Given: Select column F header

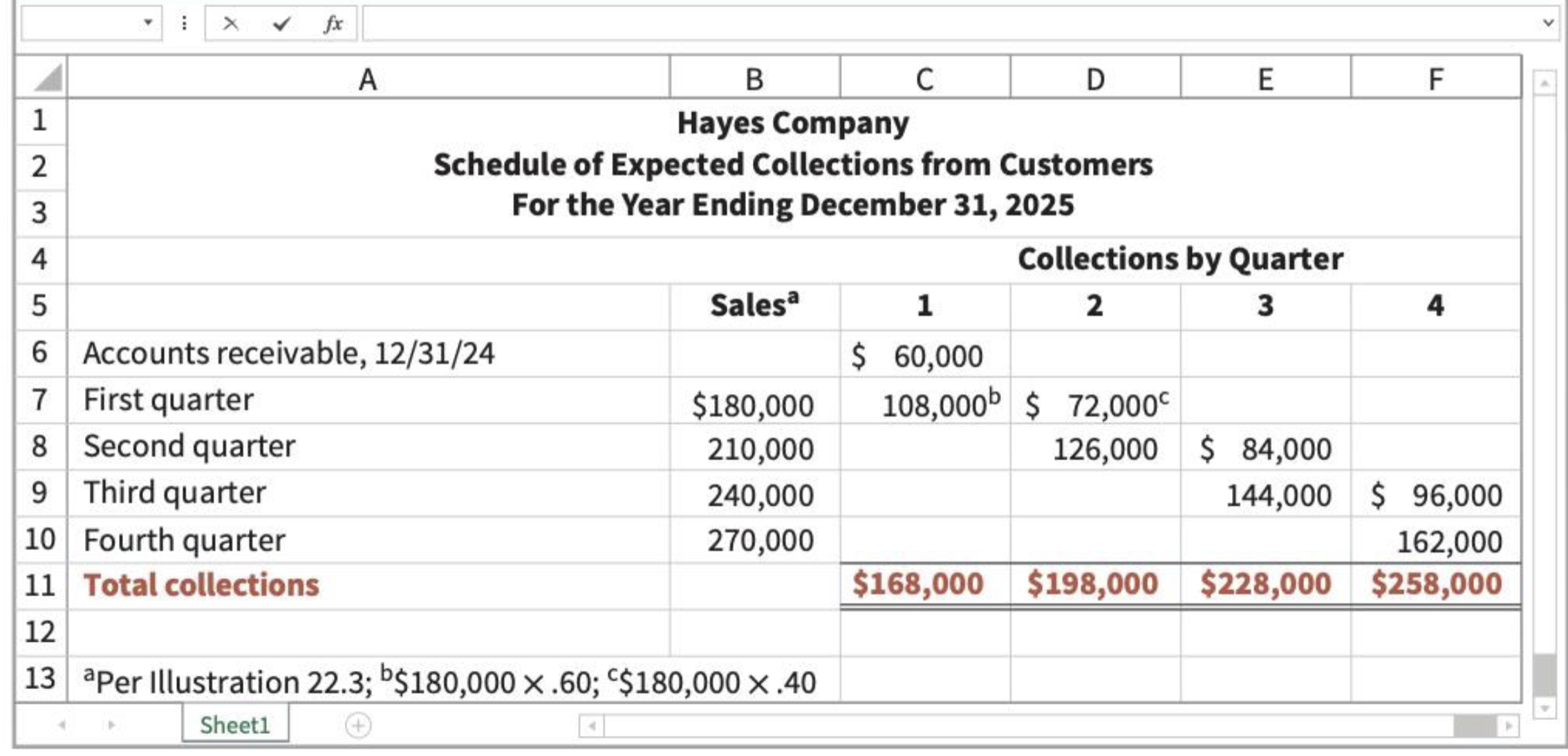Looking at the screenshot, I should (x=1435, y=79).
